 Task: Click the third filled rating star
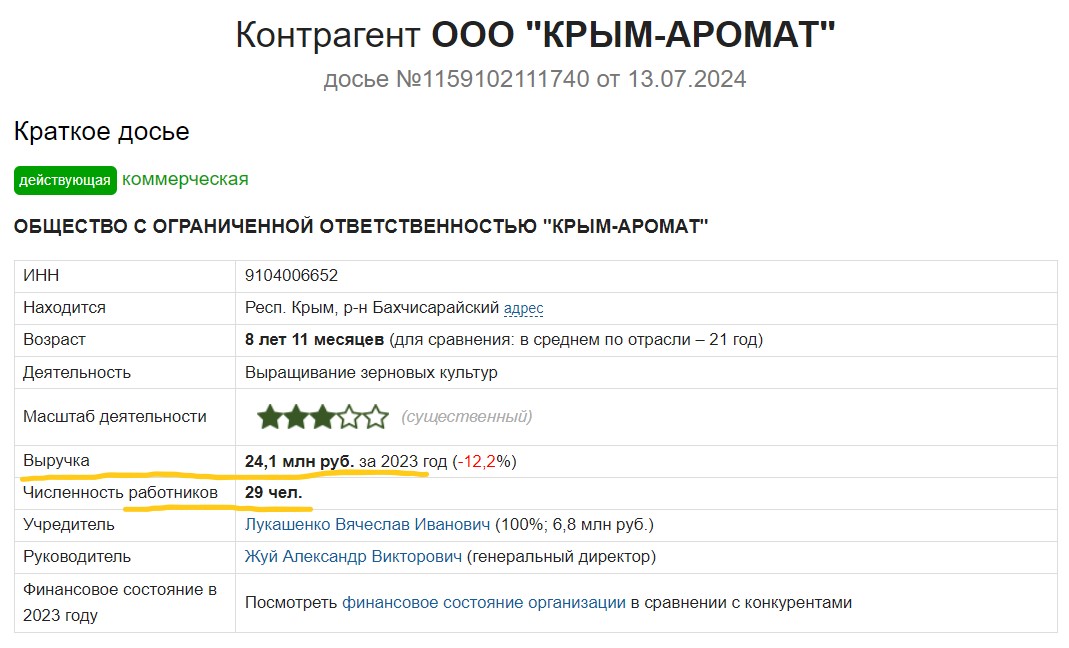coord(322,417)
